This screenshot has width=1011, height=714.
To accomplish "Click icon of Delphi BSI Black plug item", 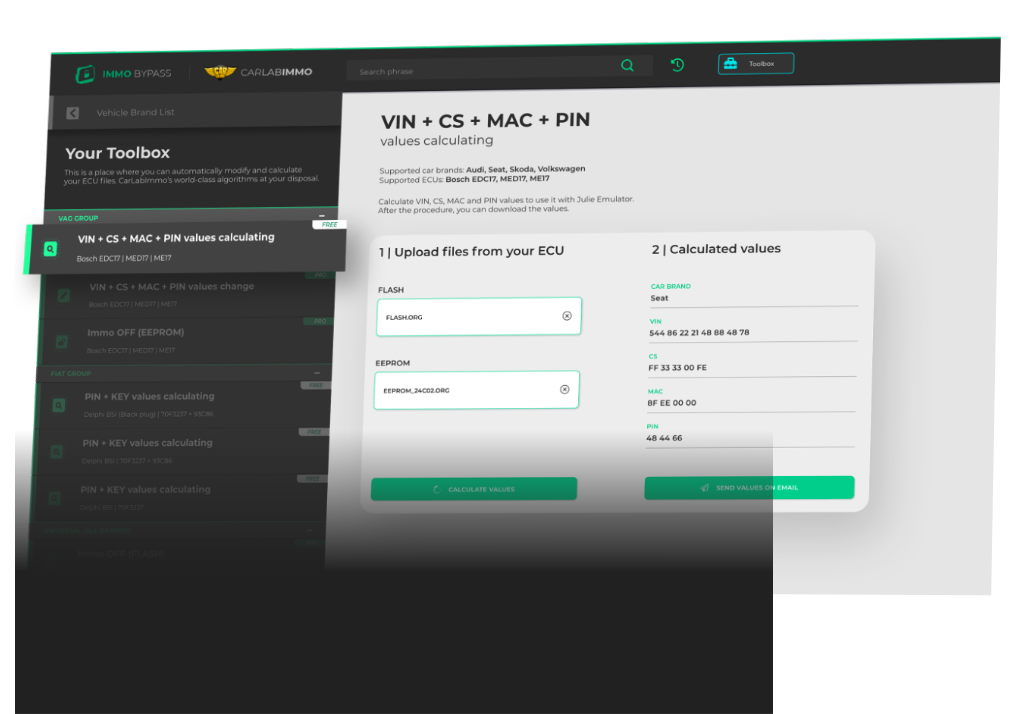I will point(59,405).
